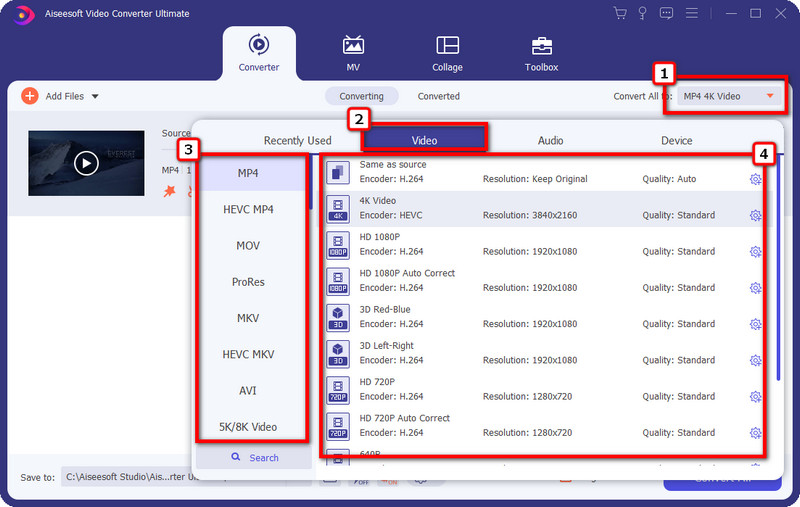Click the key-shaped register icon
Viewport: 800px width, 507px height.
pos(641,13)
